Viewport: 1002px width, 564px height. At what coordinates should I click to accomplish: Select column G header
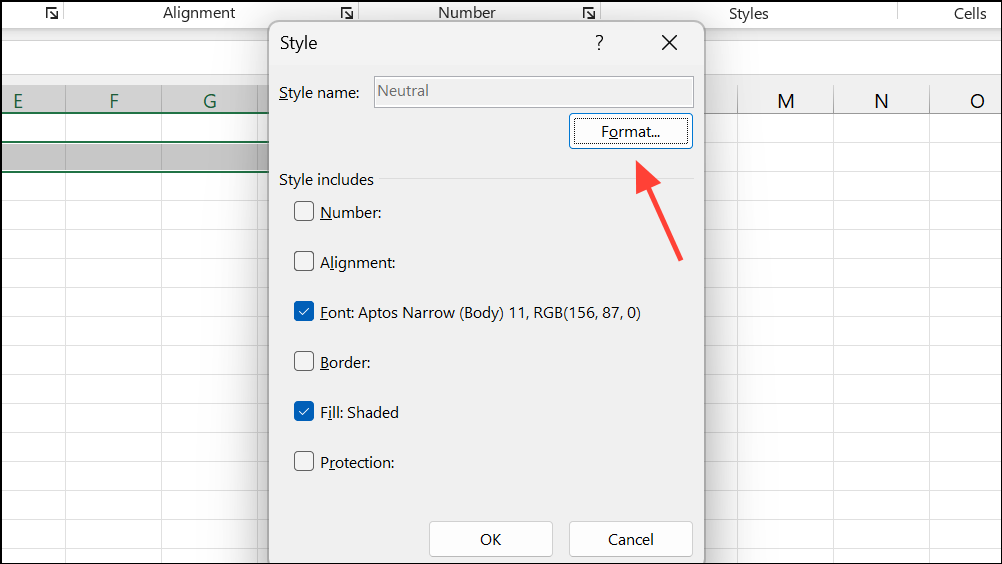tap(209, 101)
